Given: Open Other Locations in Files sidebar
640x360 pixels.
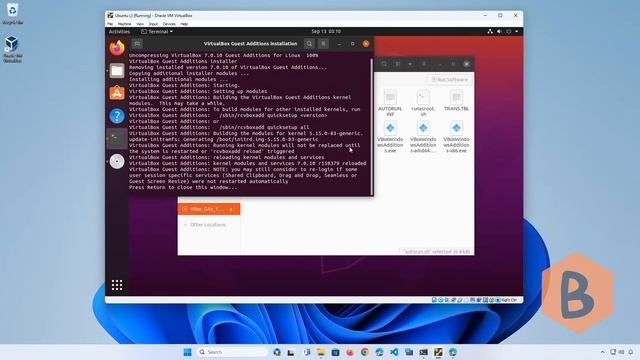Looking at the screenshot, I should [x=208, y=225].
